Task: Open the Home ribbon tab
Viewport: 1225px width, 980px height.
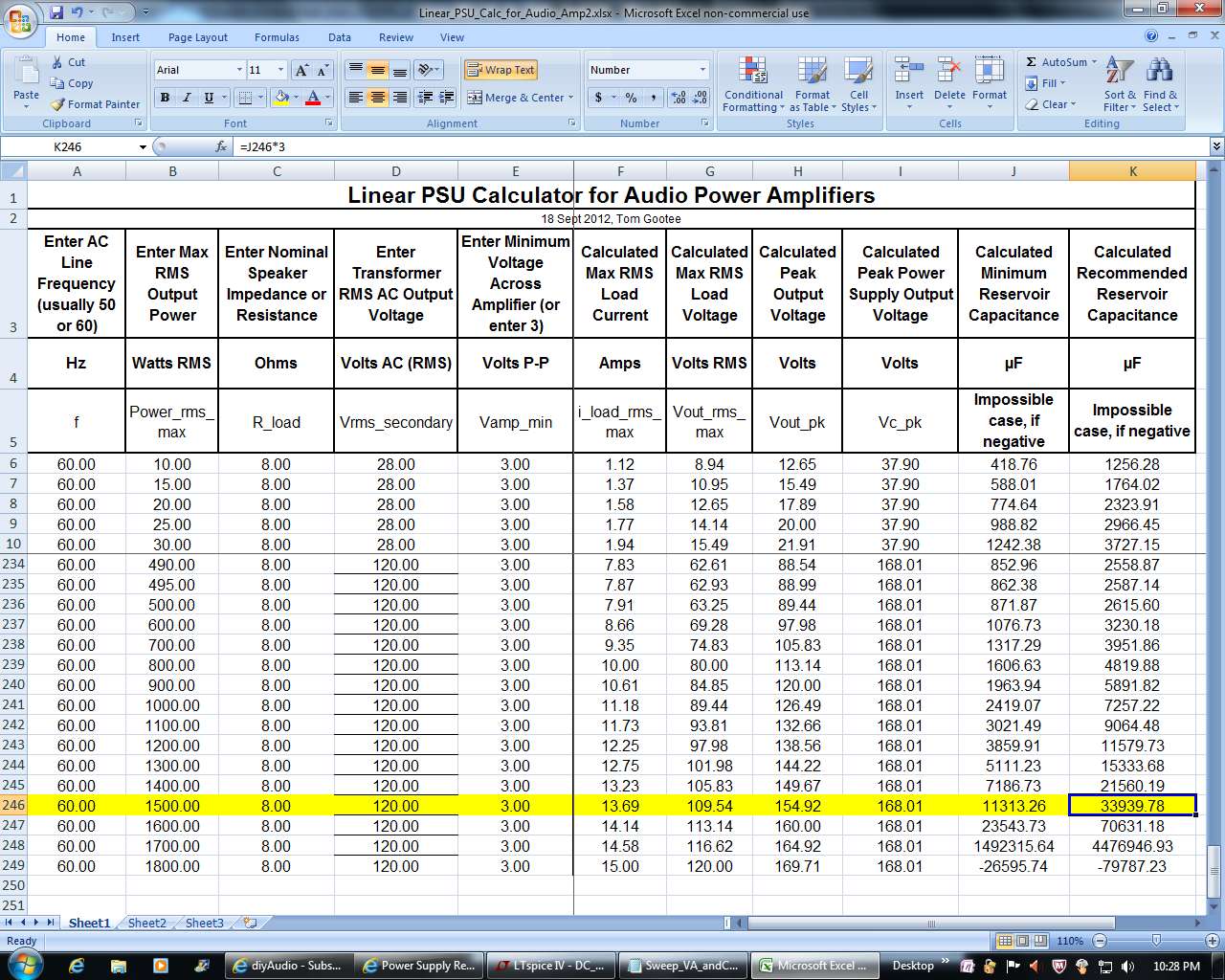Action: (x=71, y=37)
